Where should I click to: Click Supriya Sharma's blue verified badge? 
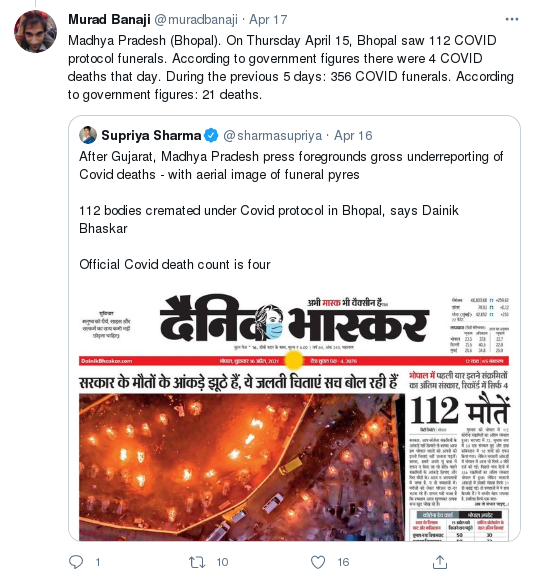tap(212, 135)
